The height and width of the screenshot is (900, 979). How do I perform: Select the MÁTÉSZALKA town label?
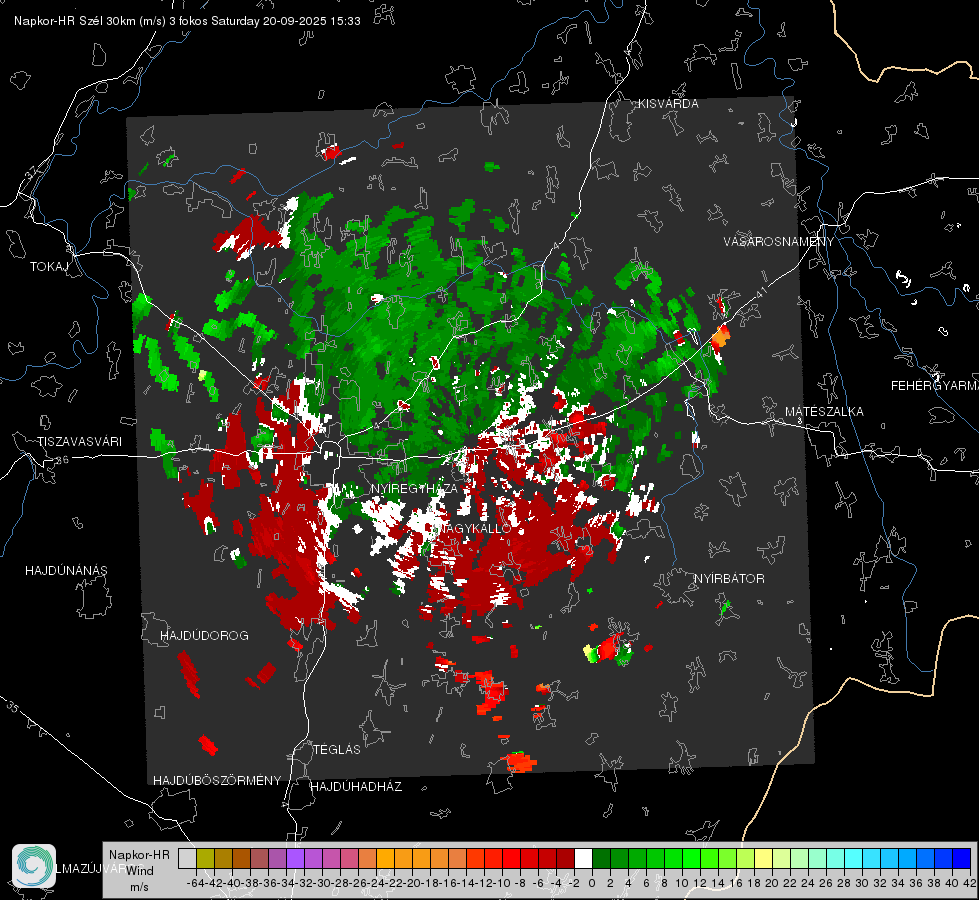(824, 412)
